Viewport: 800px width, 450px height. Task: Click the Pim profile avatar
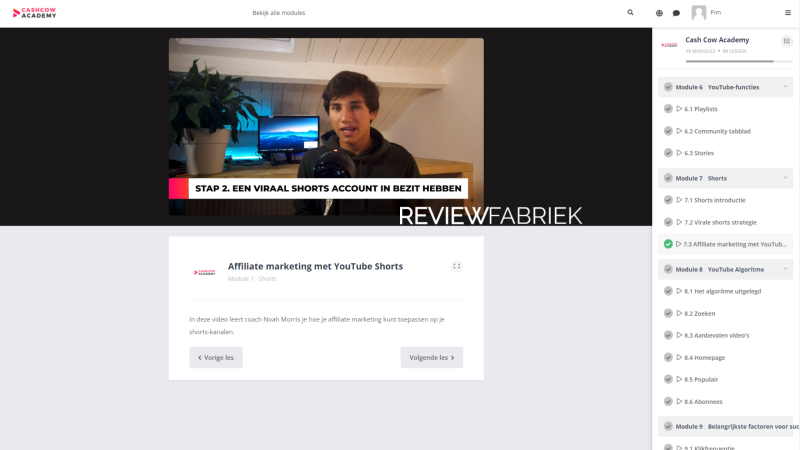(698, 12)
